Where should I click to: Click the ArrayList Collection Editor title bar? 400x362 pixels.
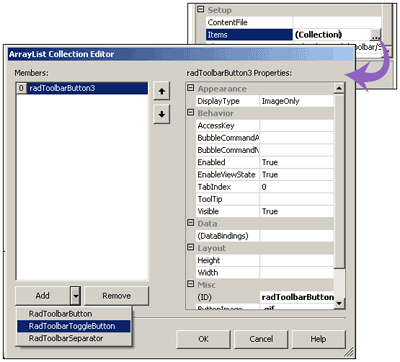click(180, 54)
